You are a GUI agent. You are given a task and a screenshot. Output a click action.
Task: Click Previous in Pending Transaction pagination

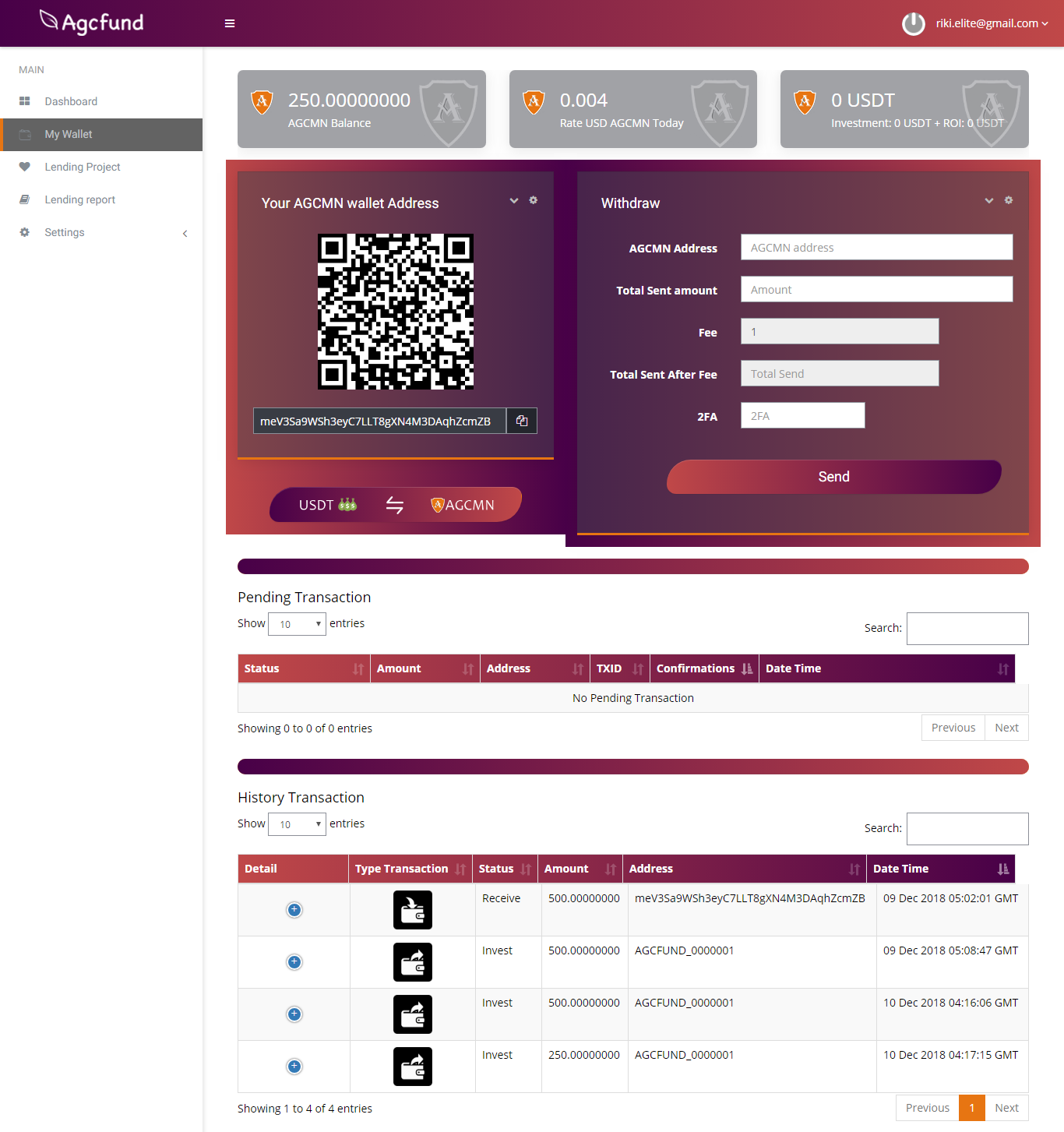click(x=953, y=728)
